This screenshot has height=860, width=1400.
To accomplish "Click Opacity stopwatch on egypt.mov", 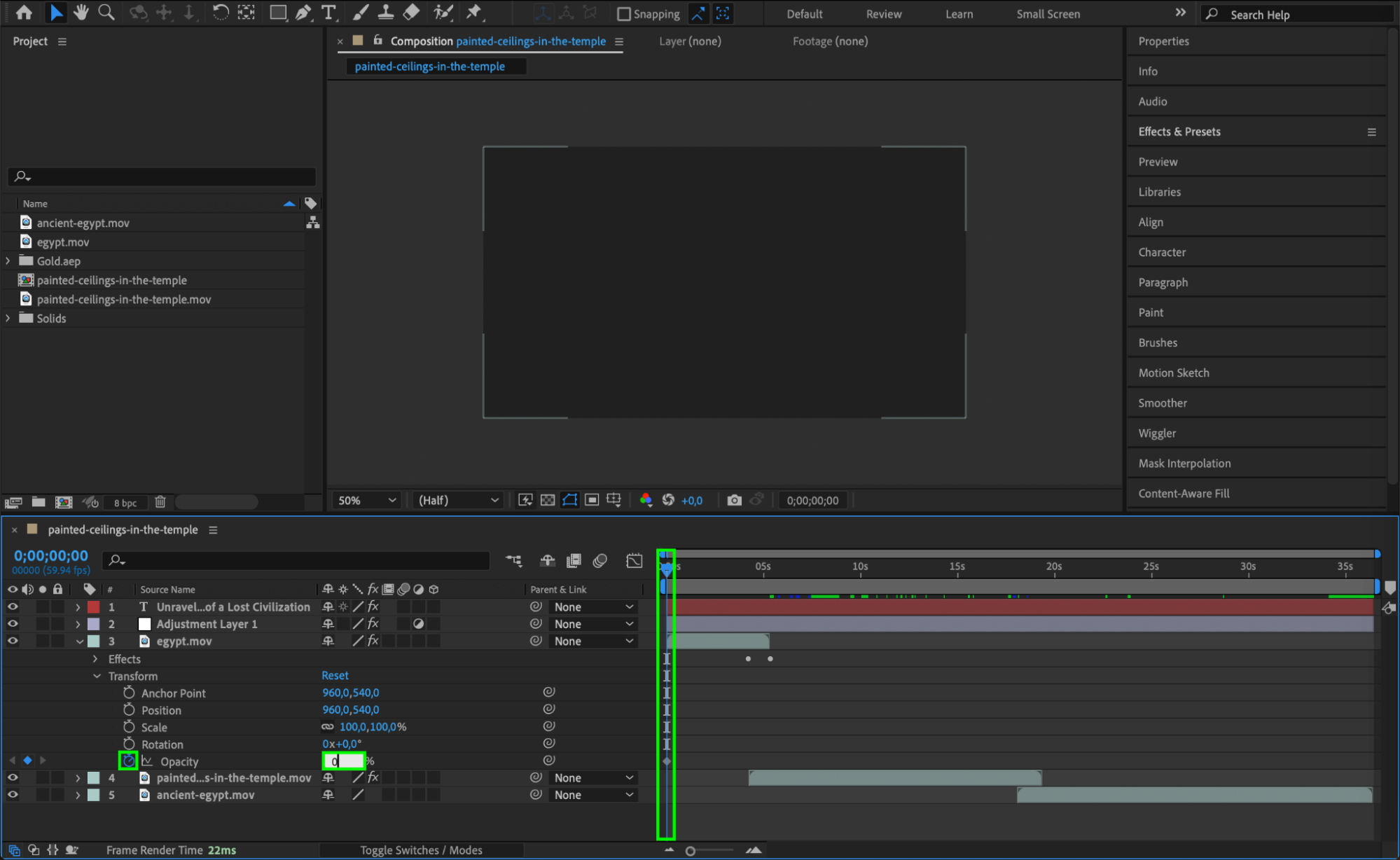I will tap(128, 761).
